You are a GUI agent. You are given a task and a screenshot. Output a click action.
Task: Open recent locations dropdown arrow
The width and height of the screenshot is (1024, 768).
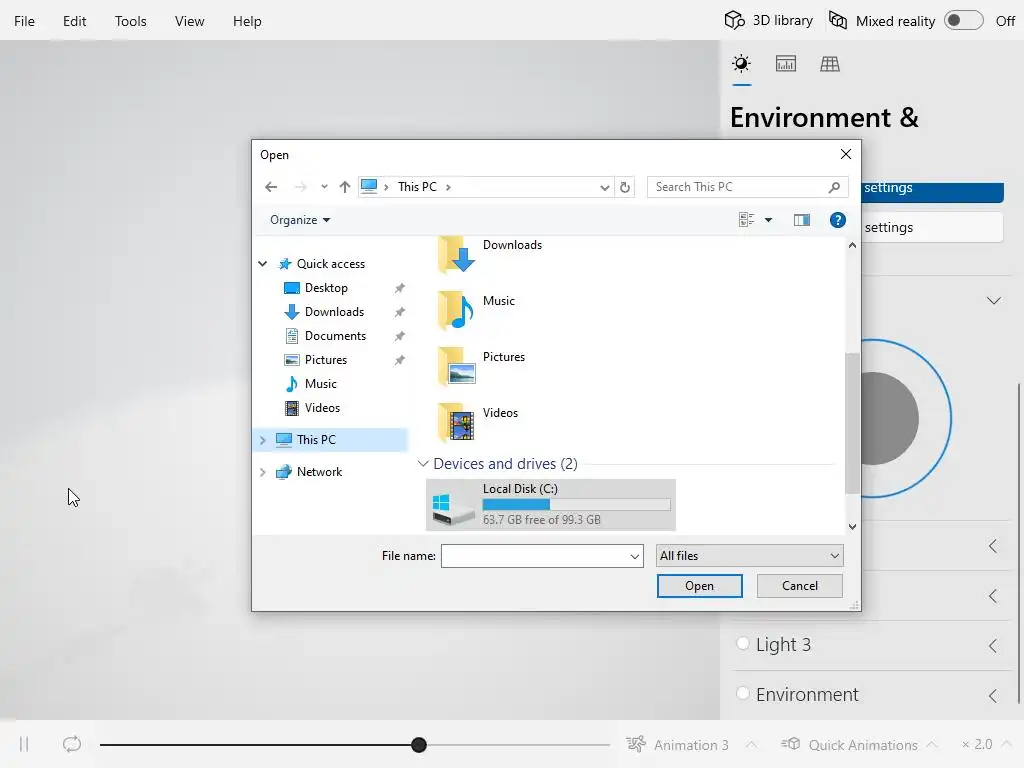pos(324,187)
